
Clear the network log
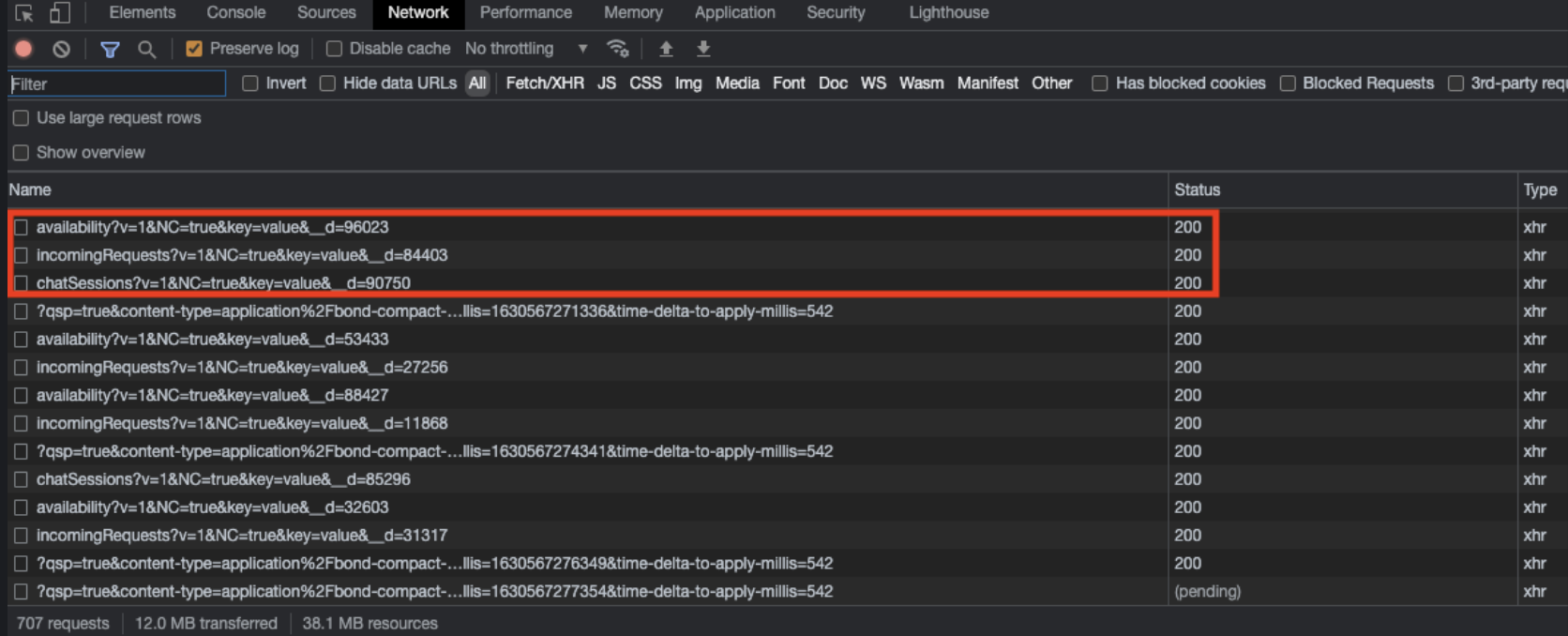tap(62, 49)
